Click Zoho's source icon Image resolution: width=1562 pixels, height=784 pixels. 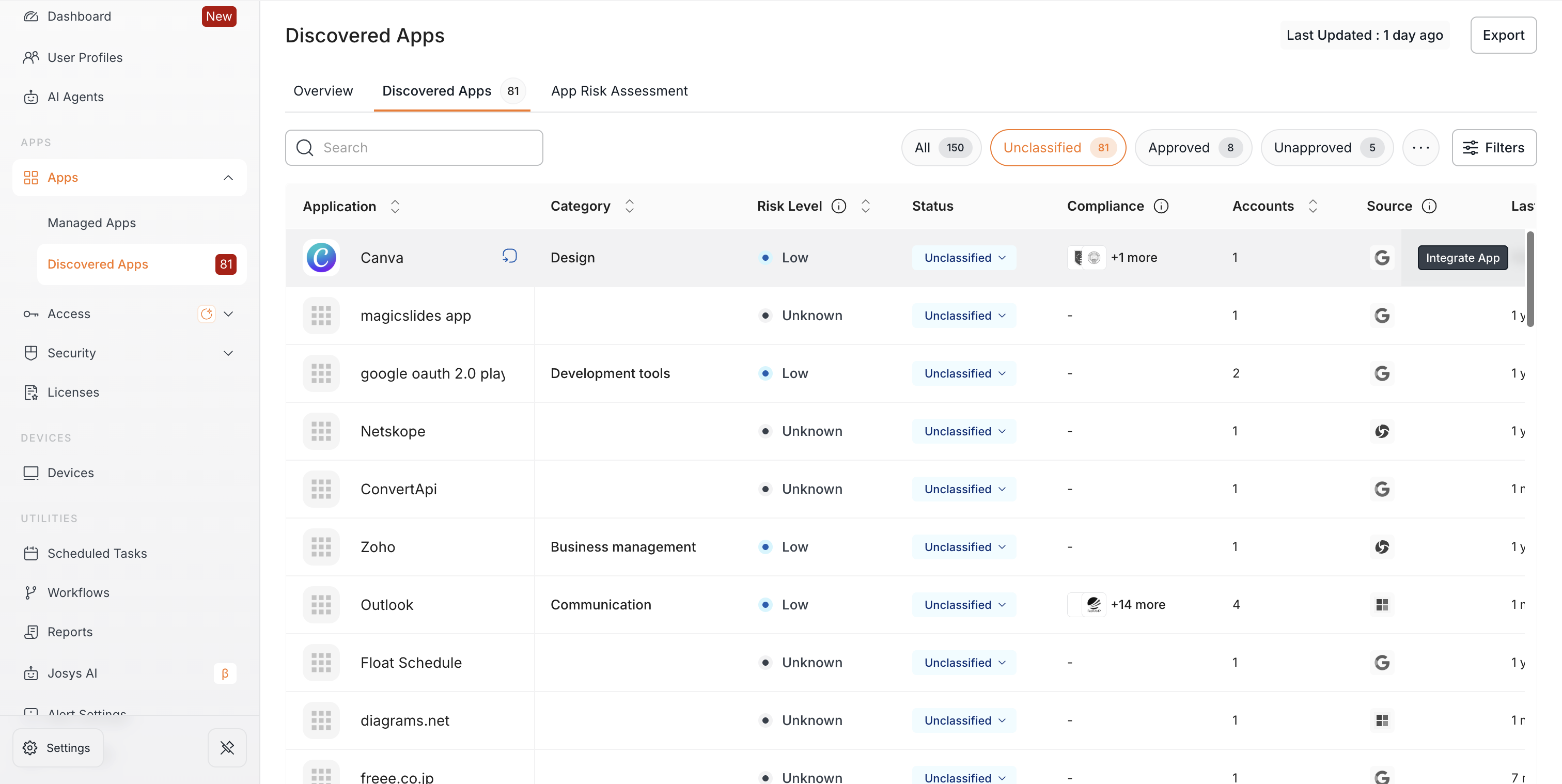pos(1382,547)
